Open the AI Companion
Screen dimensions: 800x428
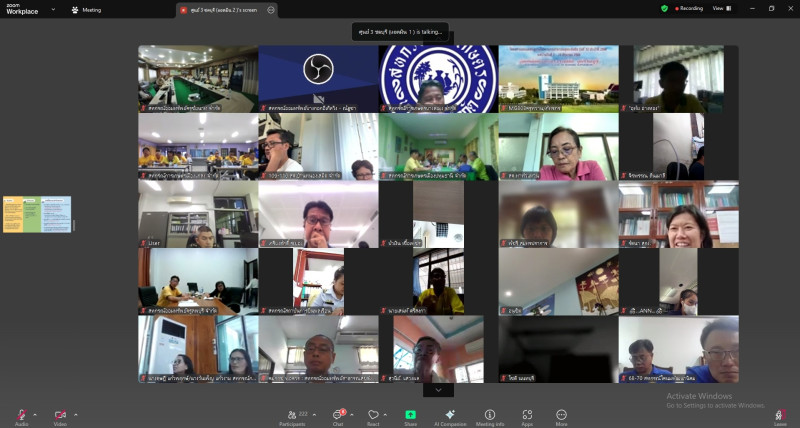pos(450,417)
